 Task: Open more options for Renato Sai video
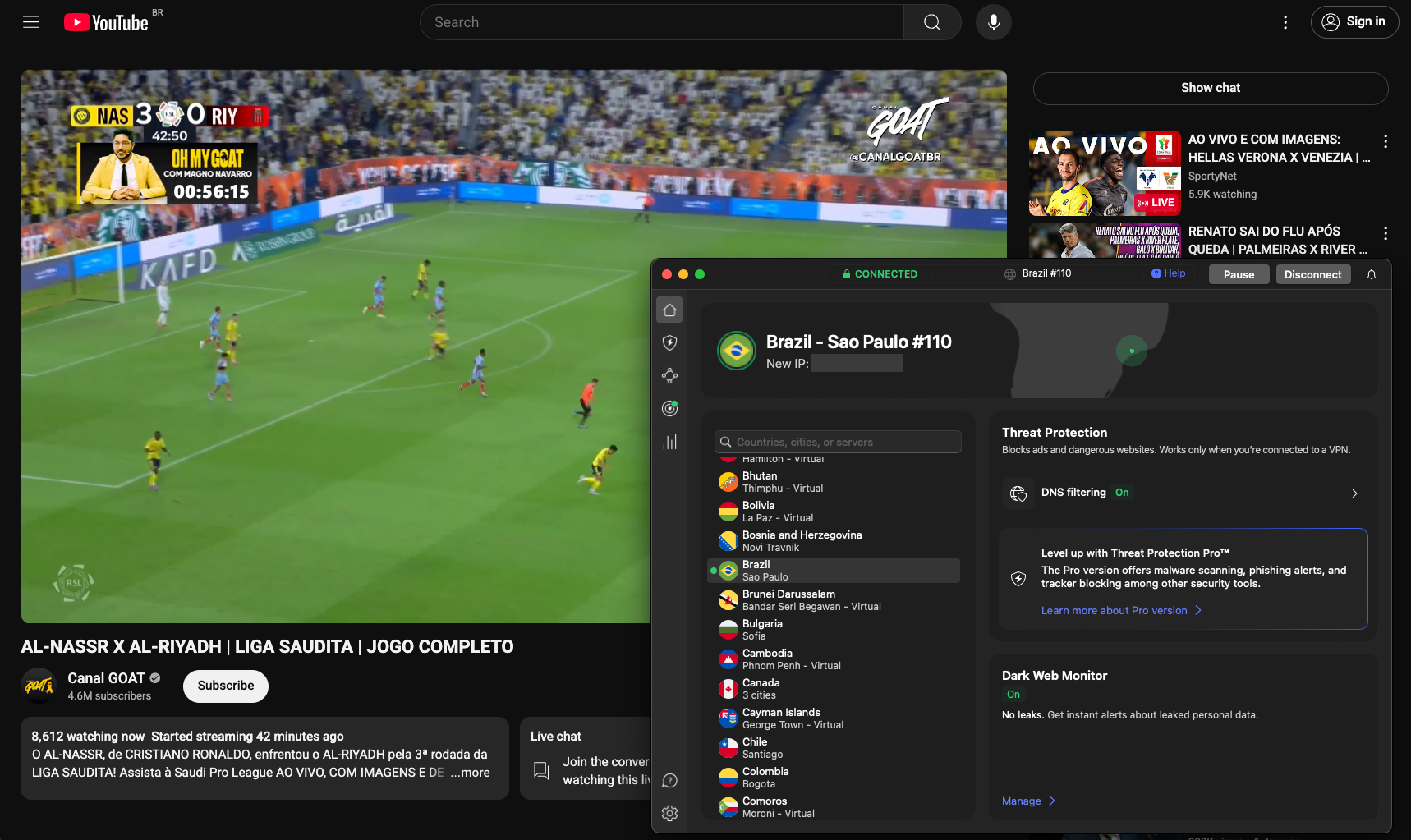[x=1386, y=233]
